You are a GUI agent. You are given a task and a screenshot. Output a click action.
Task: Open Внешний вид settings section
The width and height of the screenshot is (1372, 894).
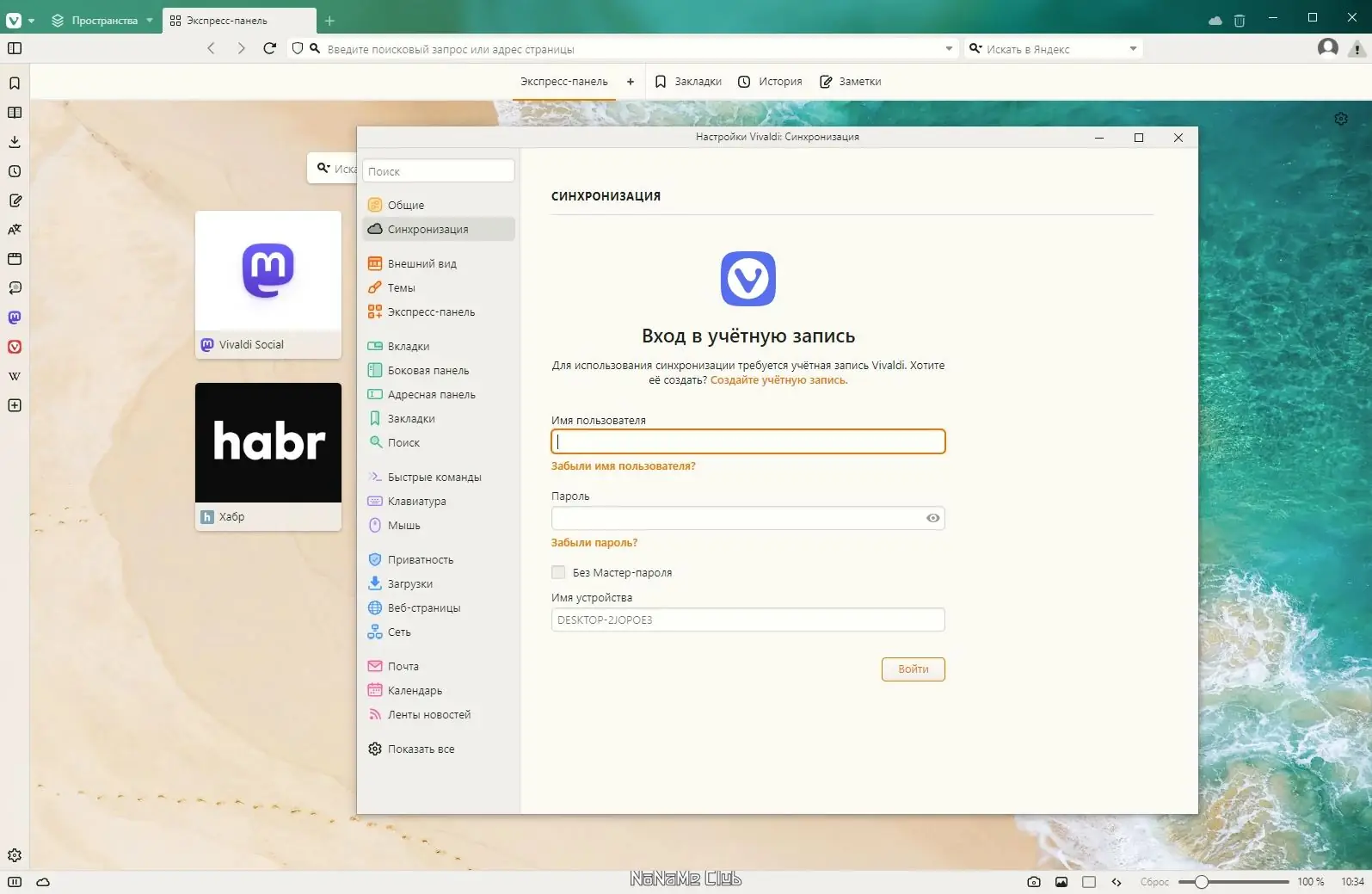[x=439, y=263]
